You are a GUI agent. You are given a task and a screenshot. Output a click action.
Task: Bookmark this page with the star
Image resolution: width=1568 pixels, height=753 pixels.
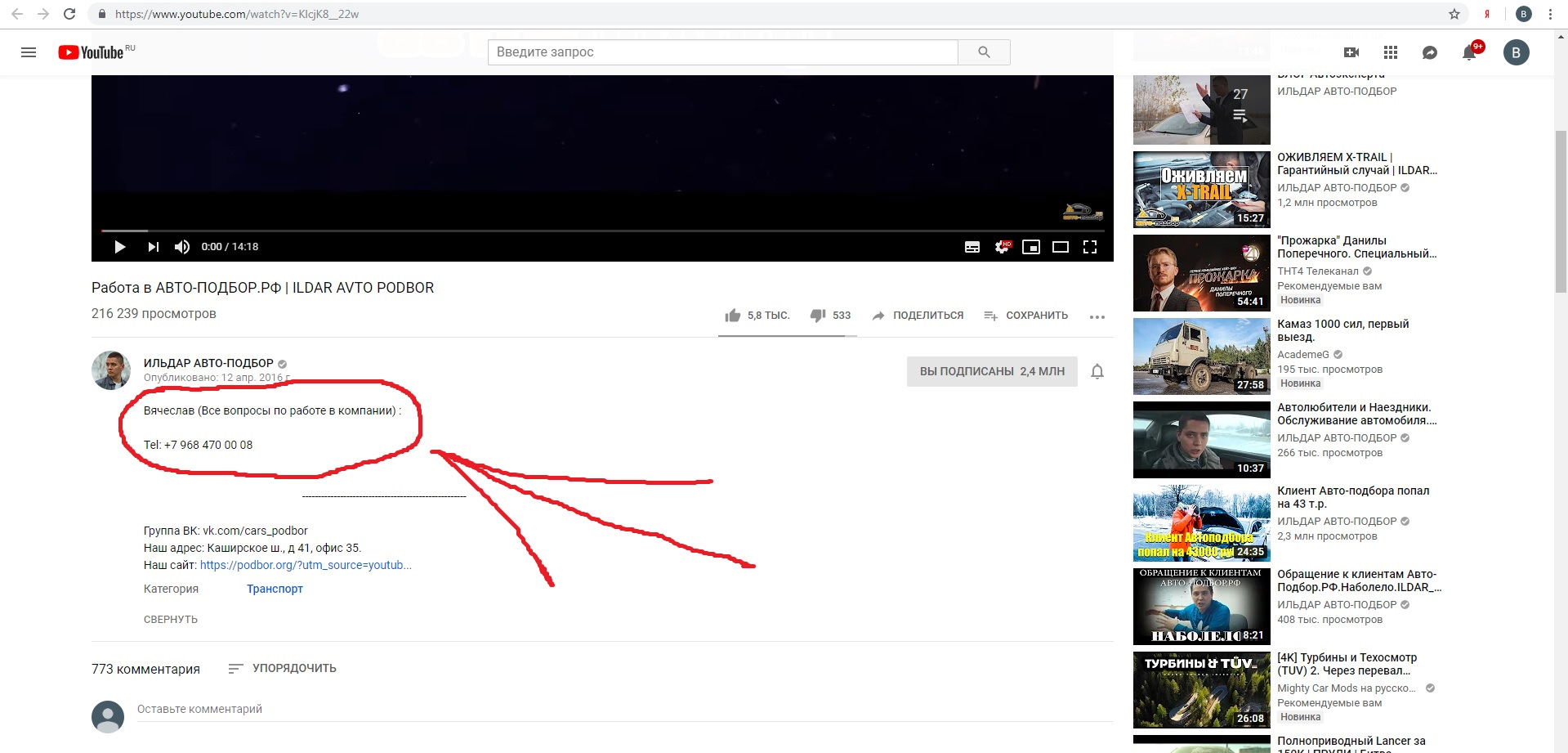coord(1454,14)
